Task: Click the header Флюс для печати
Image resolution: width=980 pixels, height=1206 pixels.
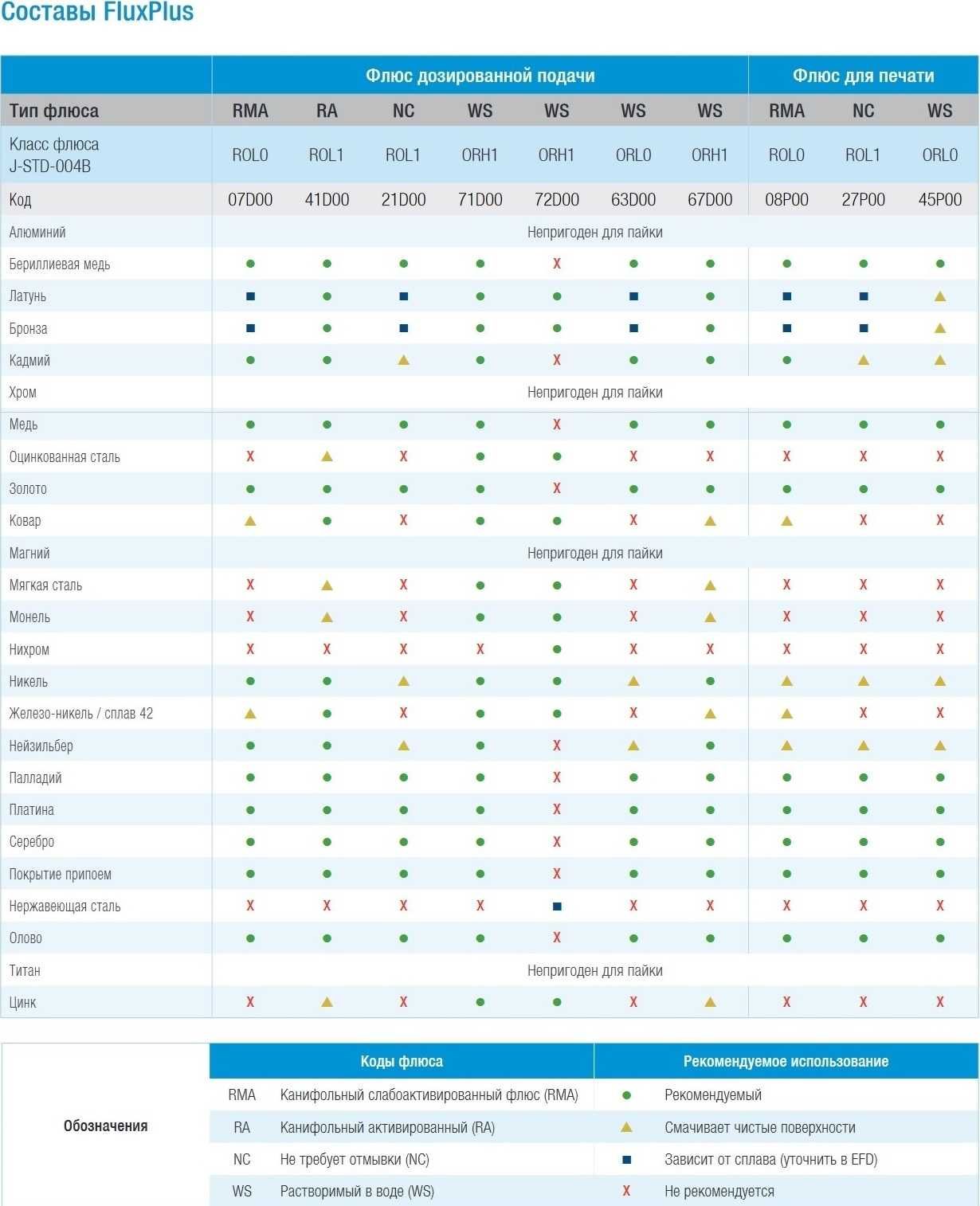Action: click(864, 76)
